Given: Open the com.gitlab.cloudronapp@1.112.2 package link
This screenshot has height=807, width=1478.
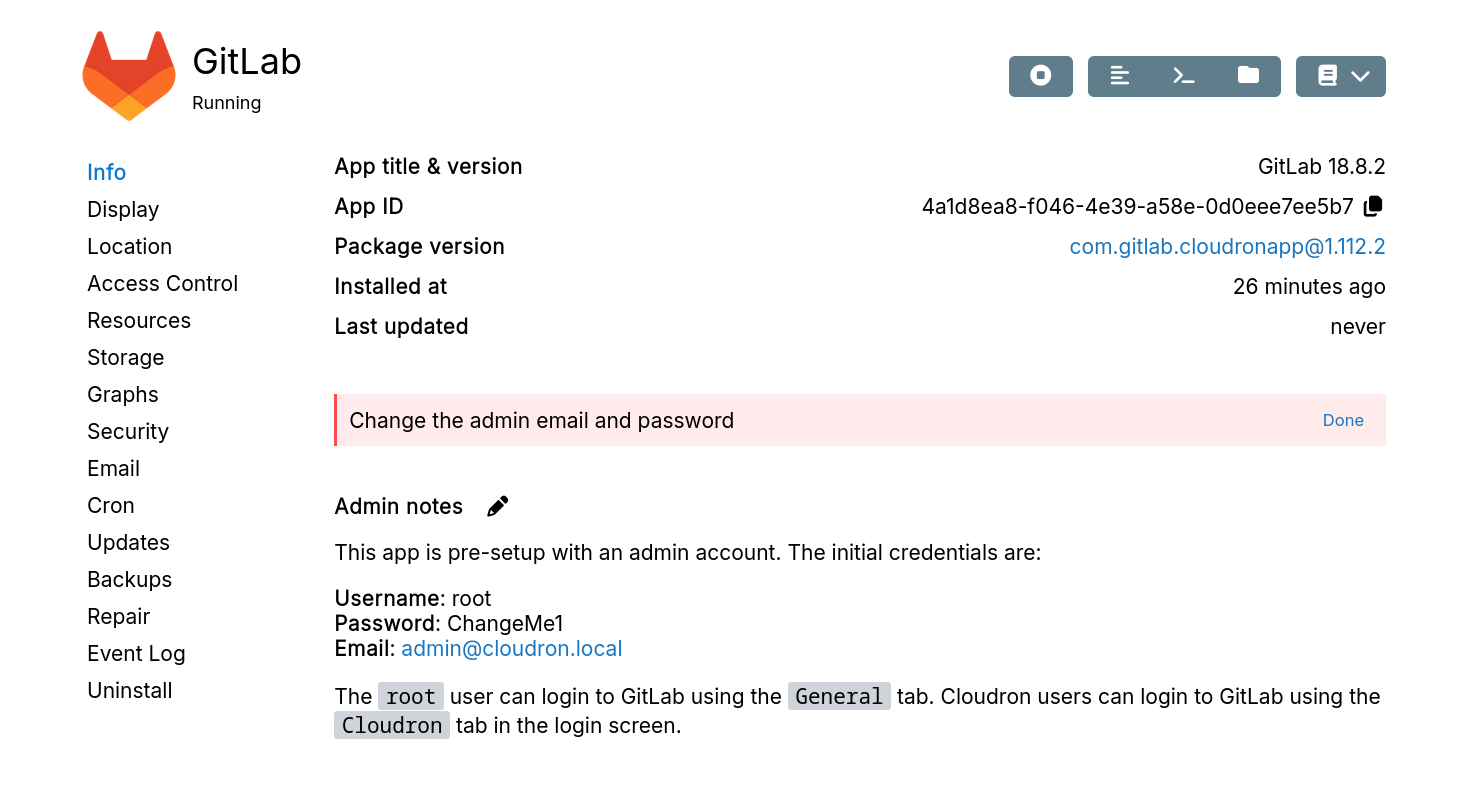Looking at the screenshot, I should point(1227,246).
